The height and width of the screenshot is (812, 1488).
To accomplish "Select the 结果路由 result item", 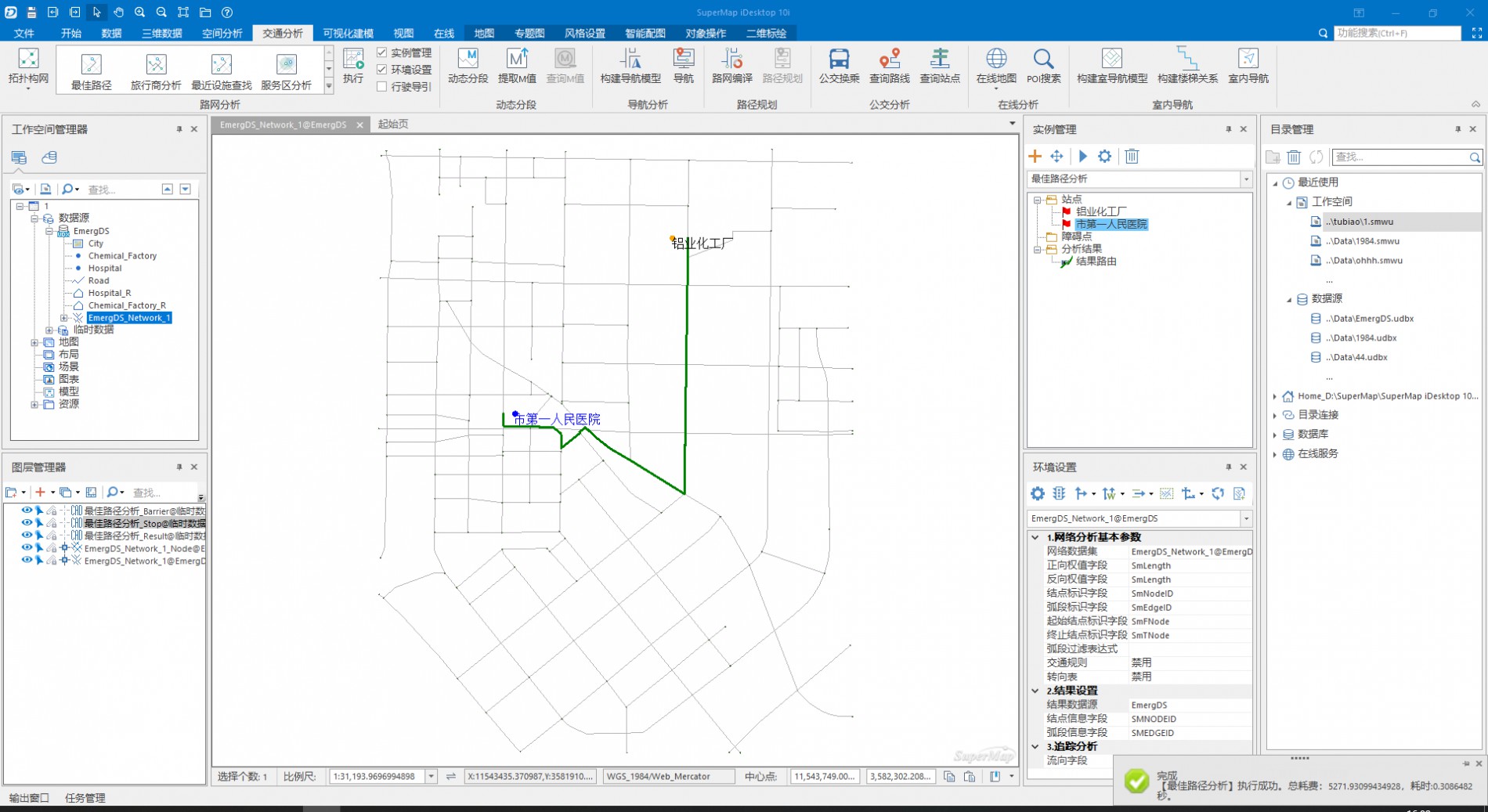I will click(x=1096, y=262).
